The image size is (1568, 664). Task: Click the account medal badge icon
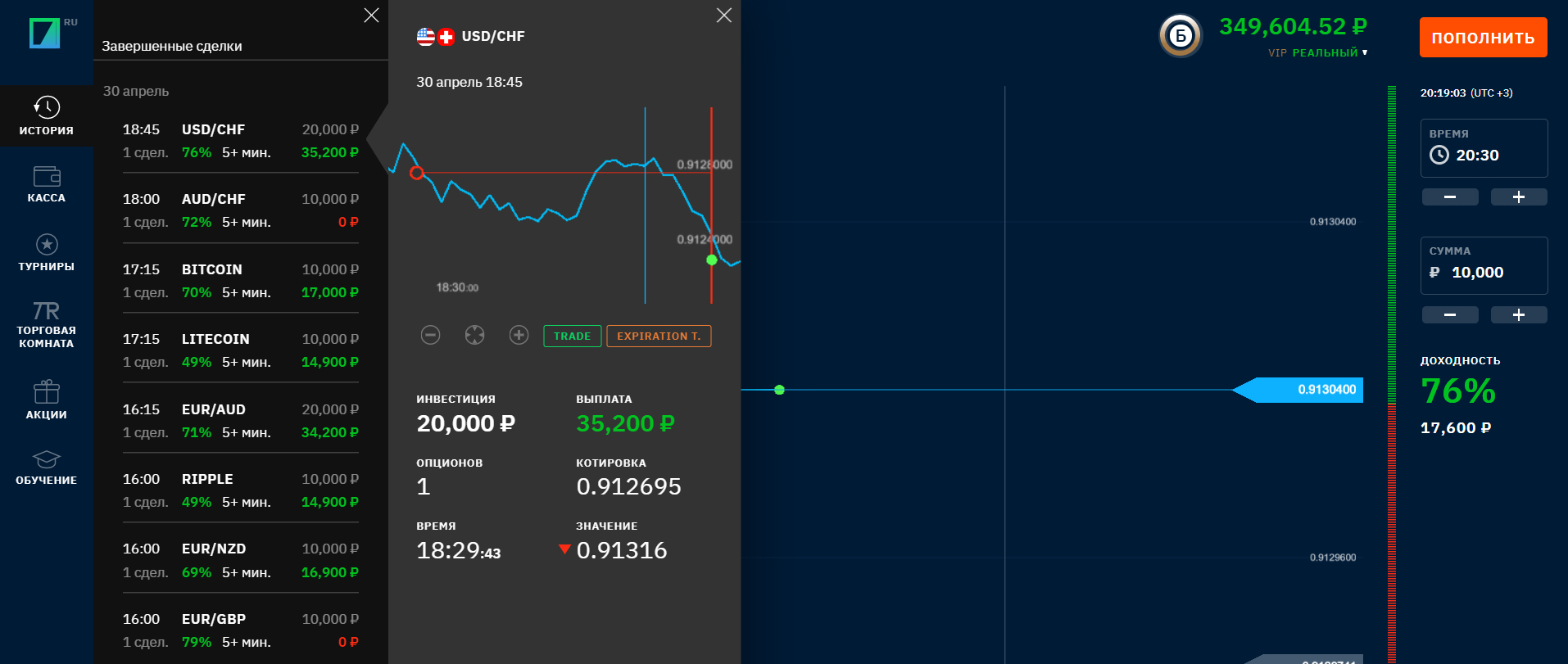point(1181,35)
